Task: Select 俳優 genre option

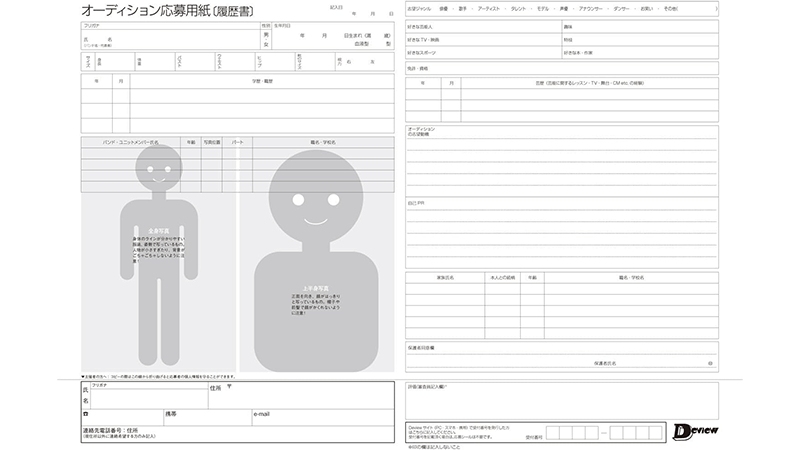Action: (443, 8)
